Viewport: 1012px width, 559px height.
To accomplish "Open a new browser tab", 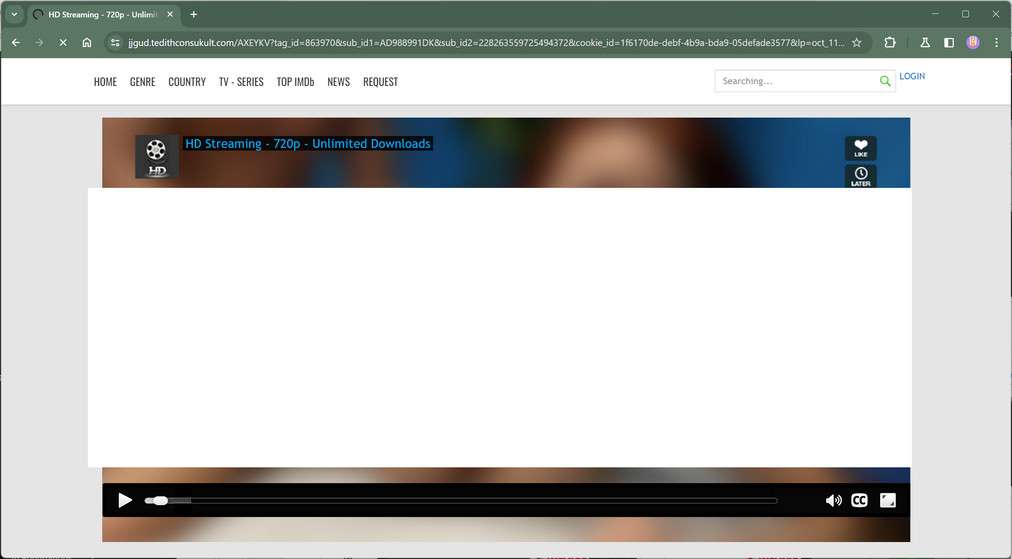I will click(194, 14).
